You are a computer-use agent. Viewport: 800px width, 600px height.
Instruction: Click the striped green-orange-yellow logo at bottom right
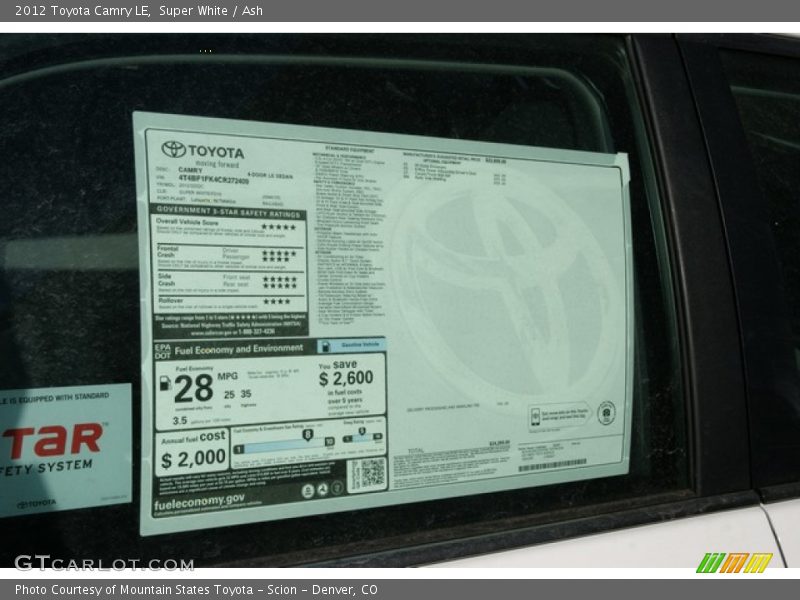tap(734, 563)
